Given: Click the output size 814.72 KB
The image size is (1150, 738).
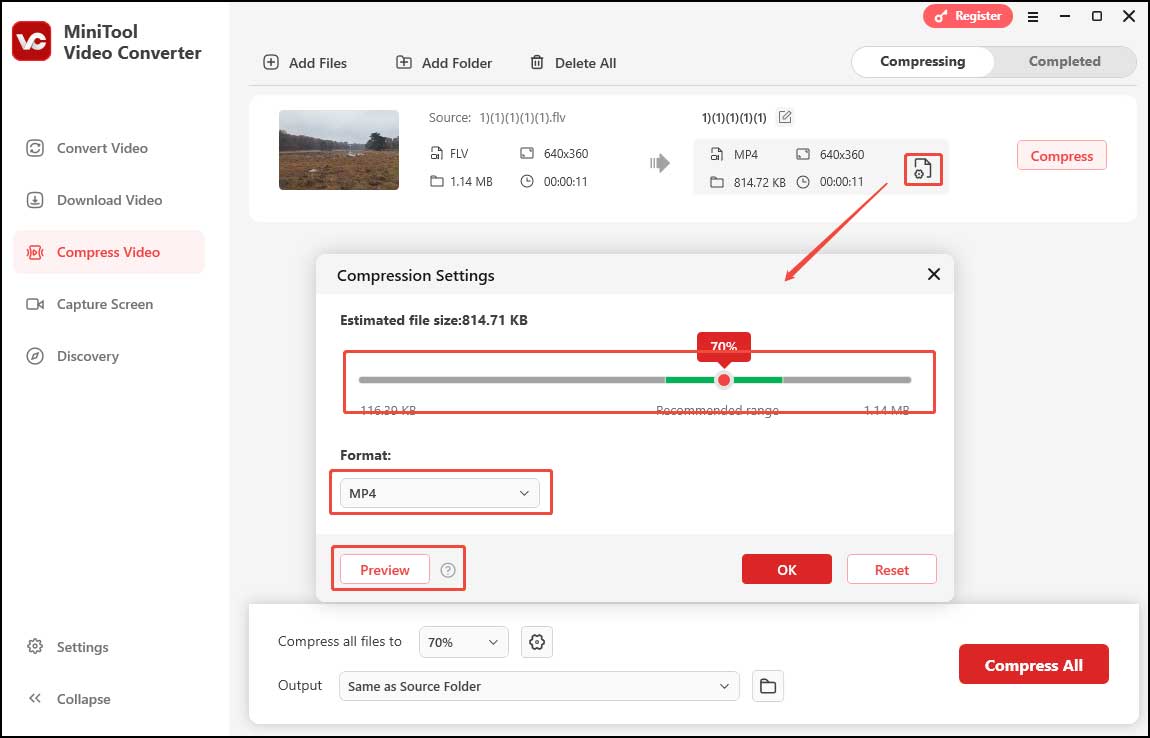Looking at the screenshot, I should point(759,183).
